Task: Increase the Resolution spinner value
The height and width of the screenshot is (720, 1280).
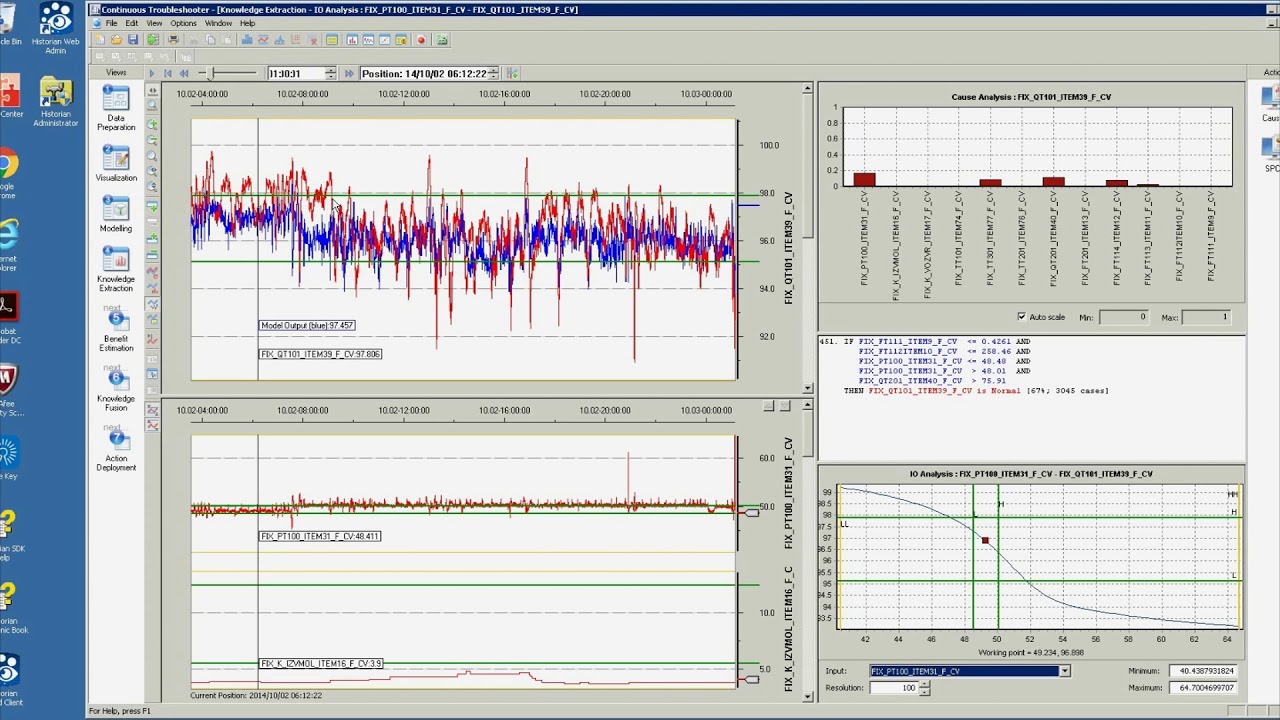Action: tap(924, 684)
